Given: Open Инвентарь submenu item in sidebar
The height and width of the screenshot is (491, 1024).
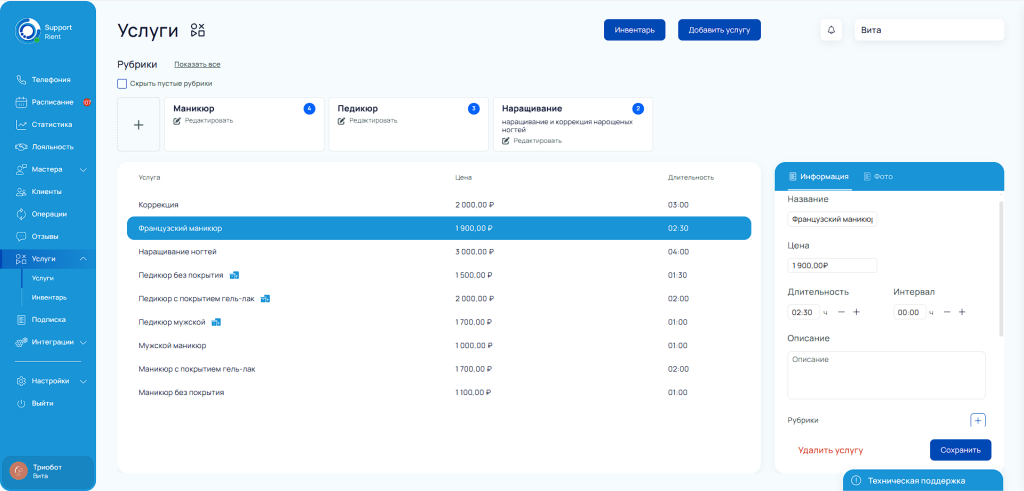Looking at the screenshot, I should click(x=49, y=297).
